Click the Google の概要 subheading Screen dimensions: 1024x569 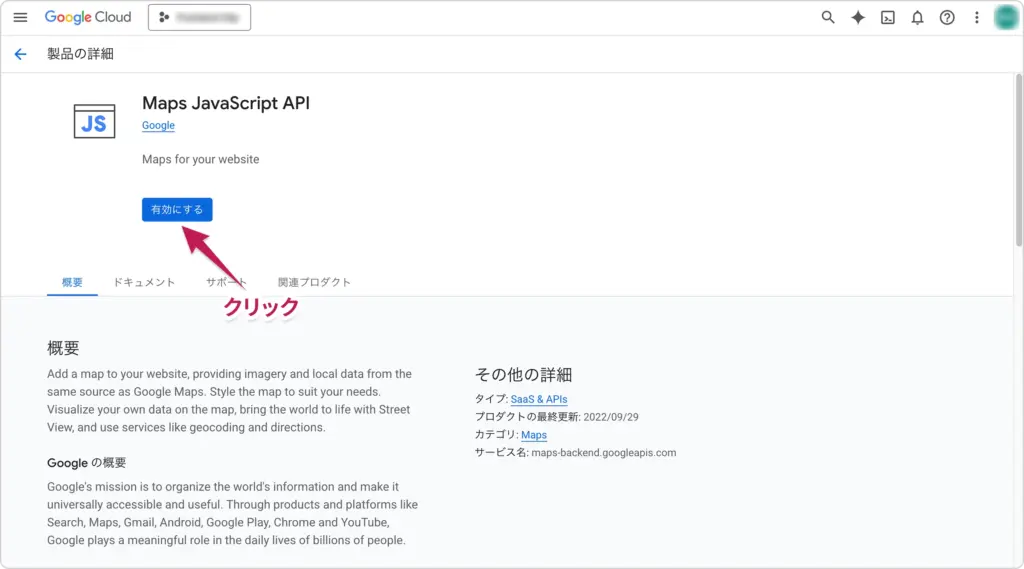86,463
